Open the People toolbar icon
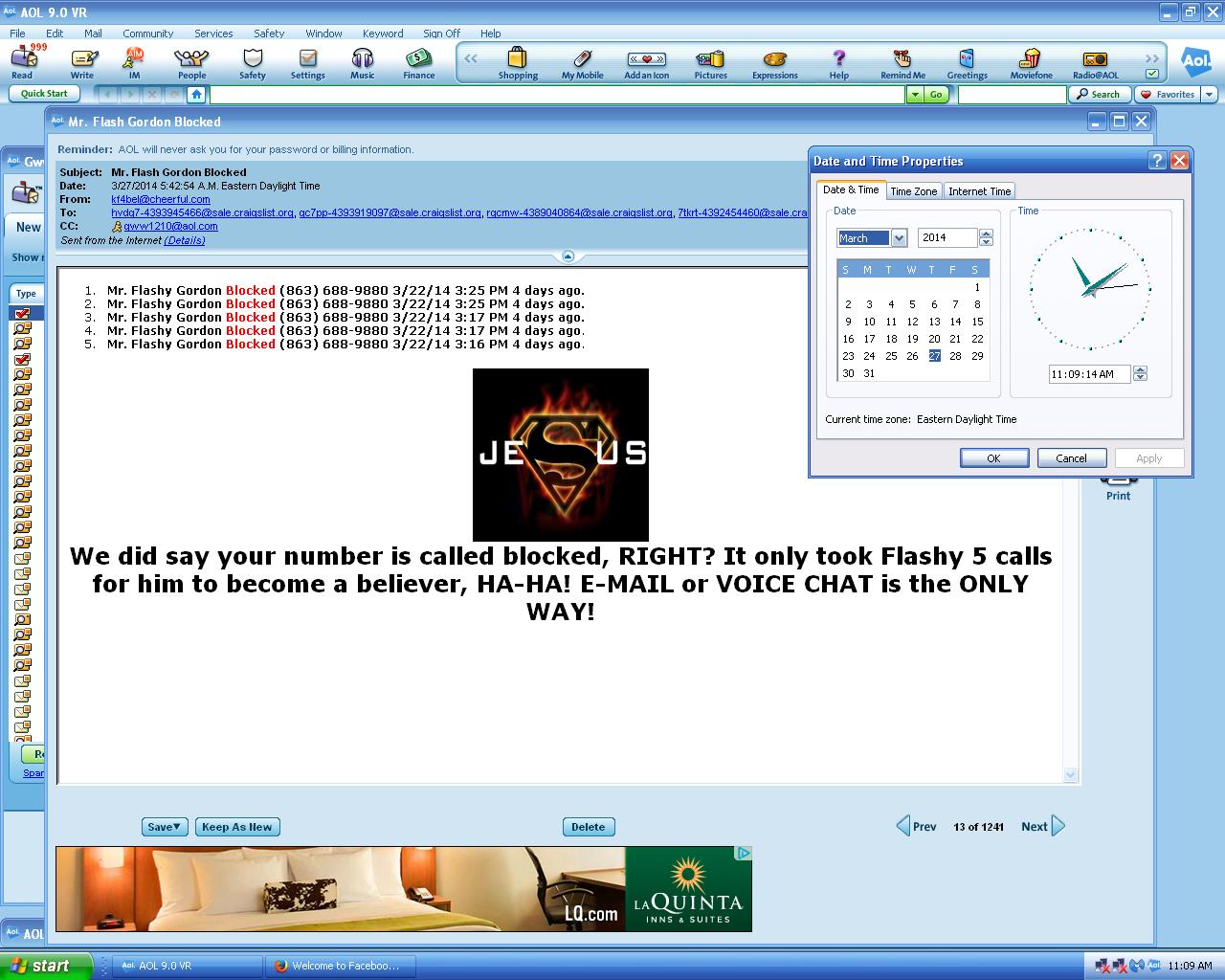1225x980 pixels. pyautogui.click(x=191, y=62)
